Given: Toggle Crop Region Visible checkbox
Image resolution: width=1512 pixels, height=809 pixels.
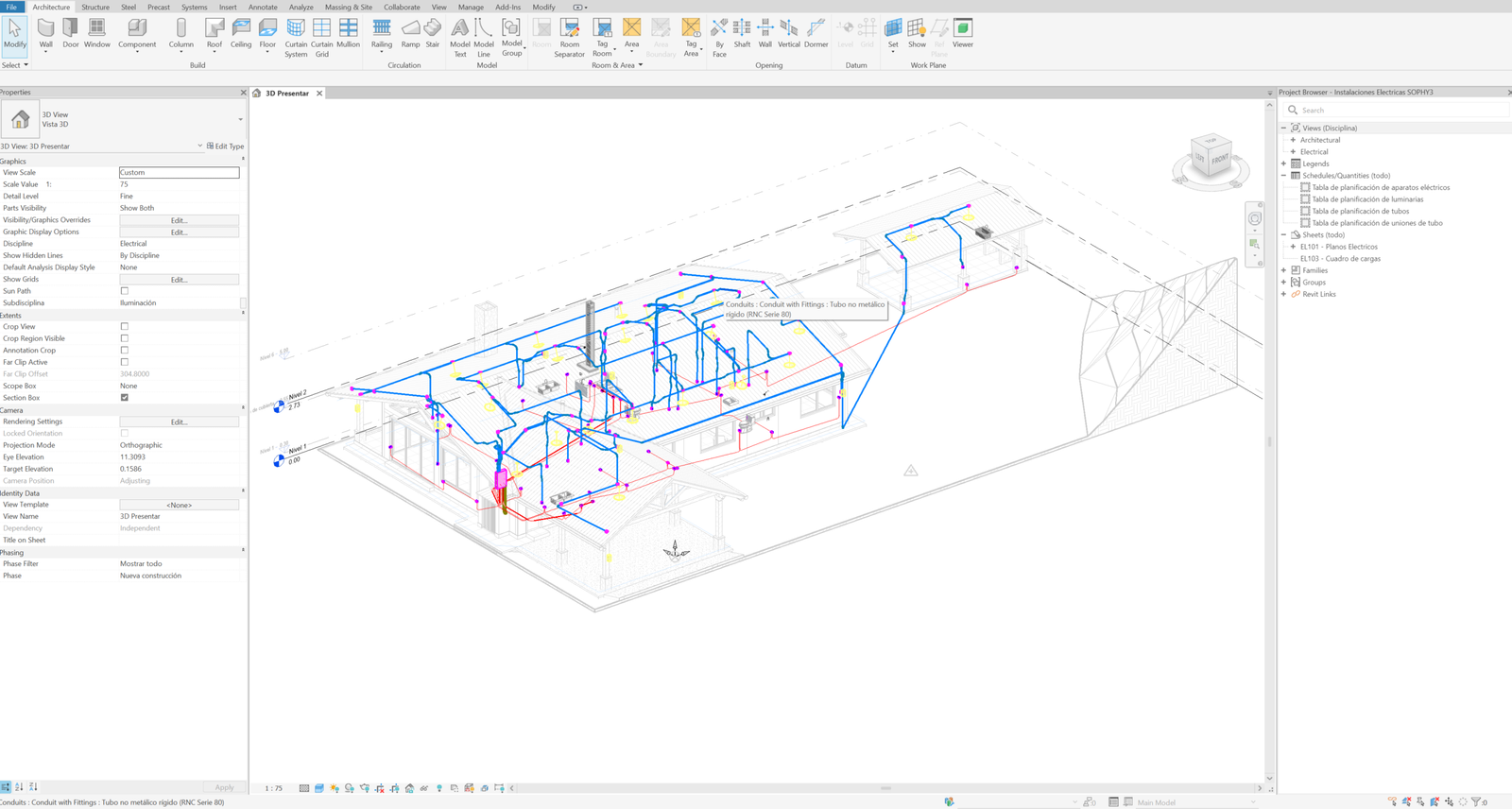Looking at the screenshot, I should [x=124, y=338].
